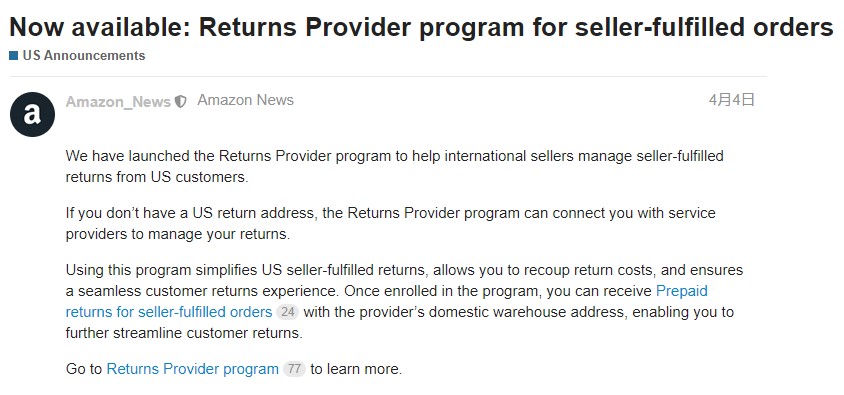Click the Amazon News full name label
Screen dimensions: 844x395
tap(245, 100)
